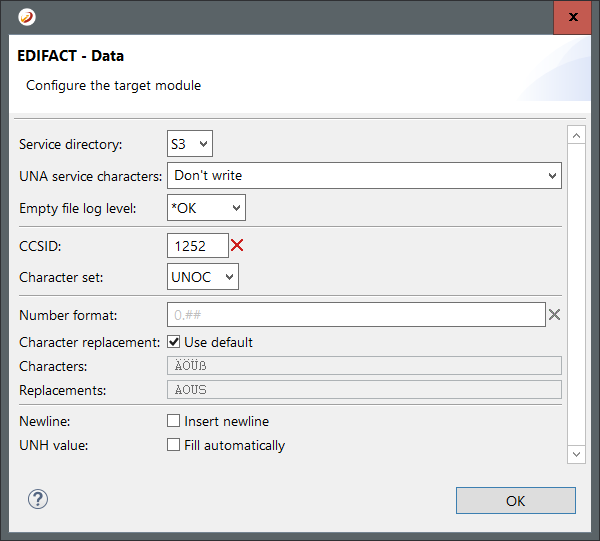Click the Replacements text field

click(363, 390)
